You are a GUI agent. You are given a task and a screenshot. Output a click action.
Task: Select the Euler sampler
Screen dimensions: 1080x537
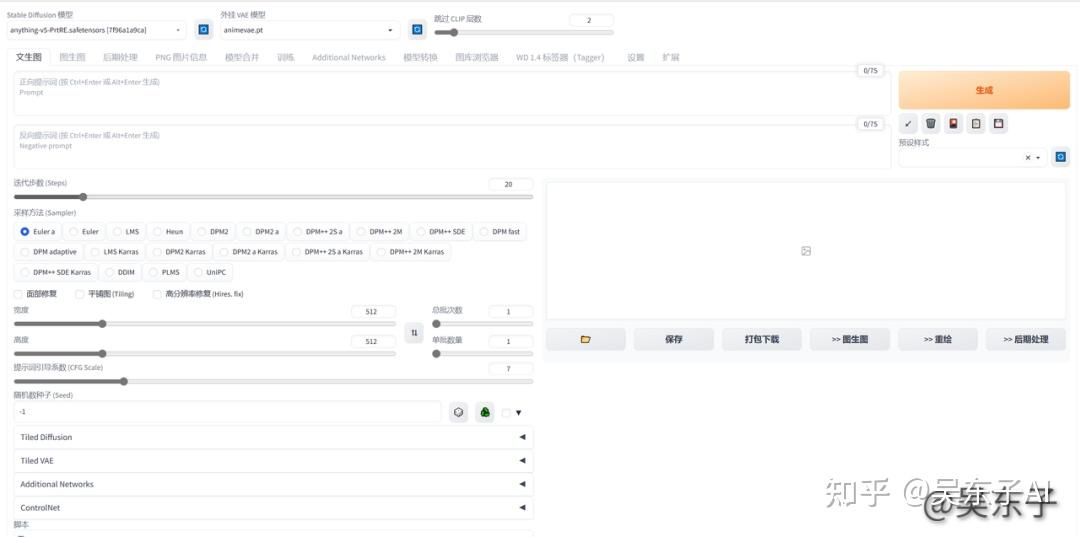click(84, 232)
